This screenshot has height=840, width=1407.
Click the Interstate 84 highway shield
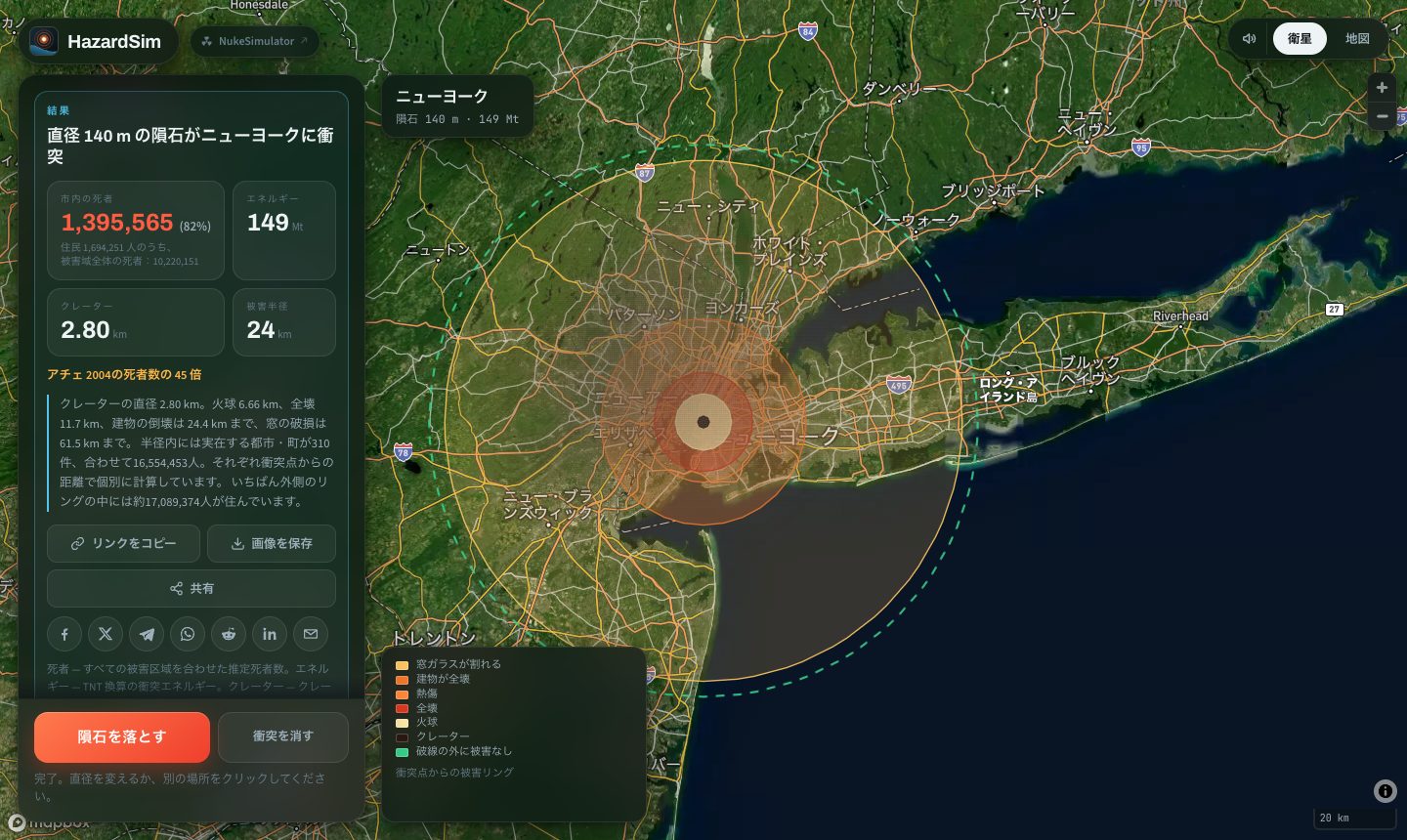point(807,31)
